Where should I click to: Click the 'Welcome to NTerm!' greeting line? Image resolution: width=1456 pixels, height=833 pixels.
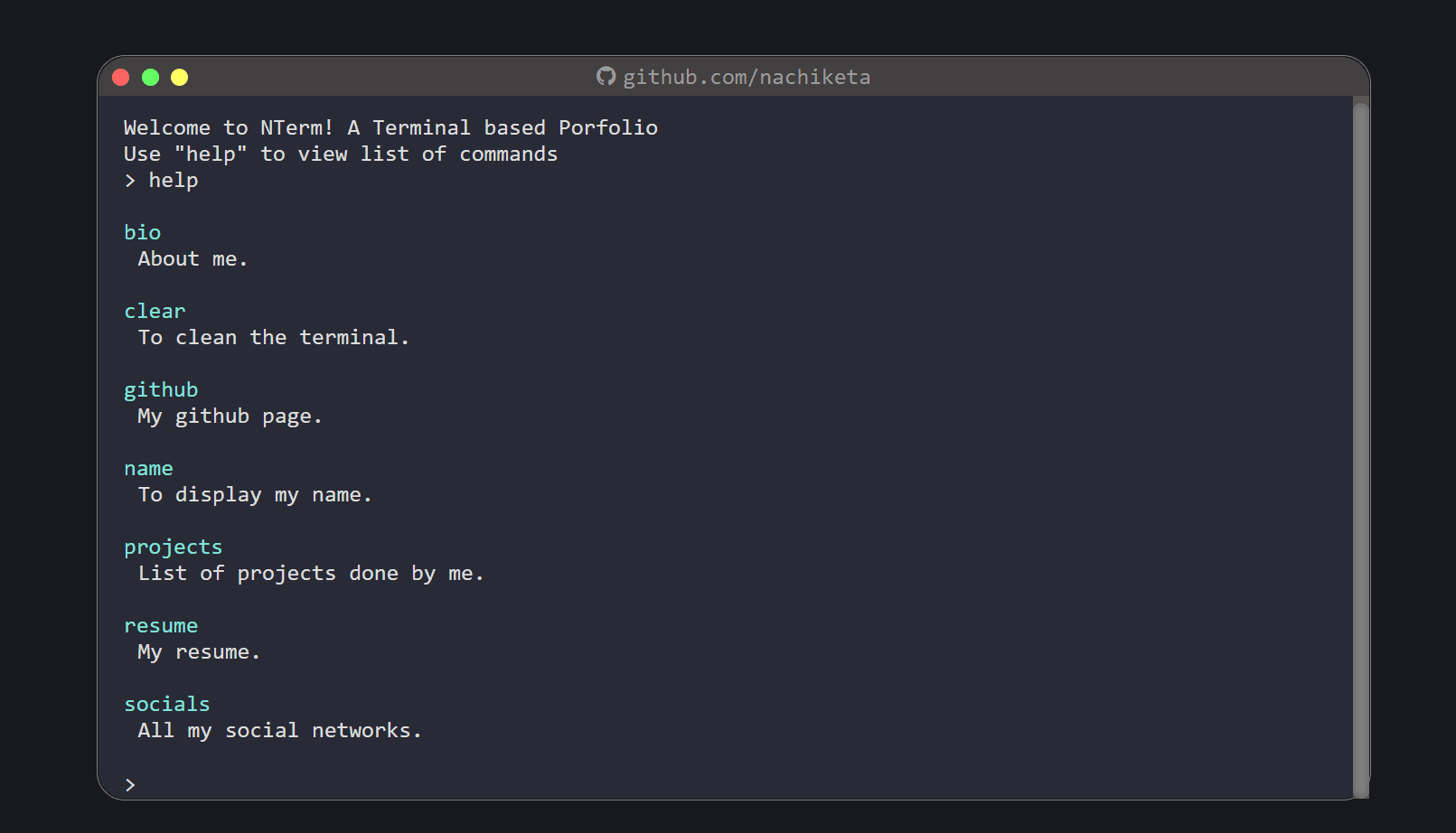click(390, 127)
